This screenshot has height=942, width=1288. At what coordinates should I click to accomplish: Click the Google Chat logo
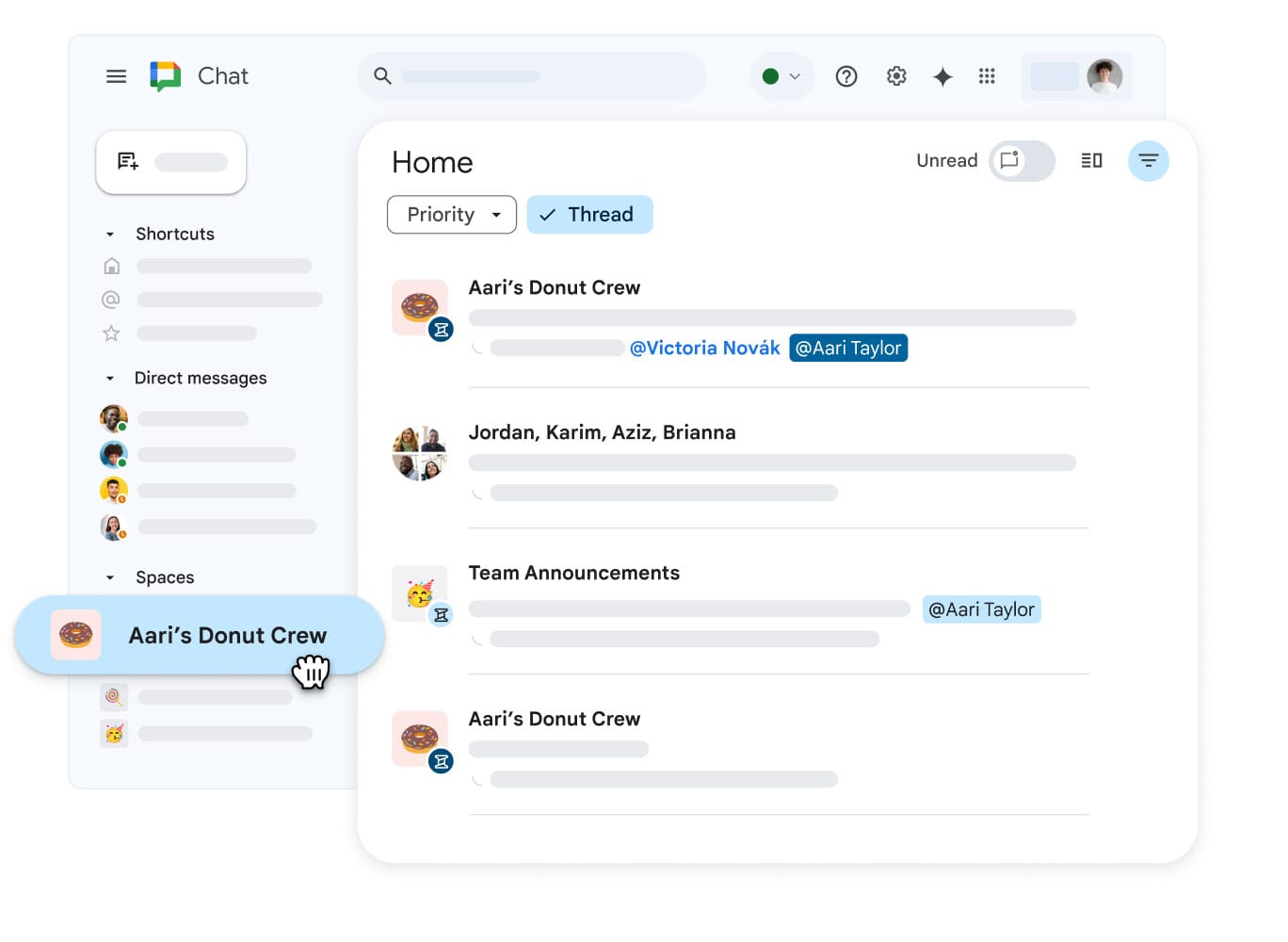pos(166,76)
